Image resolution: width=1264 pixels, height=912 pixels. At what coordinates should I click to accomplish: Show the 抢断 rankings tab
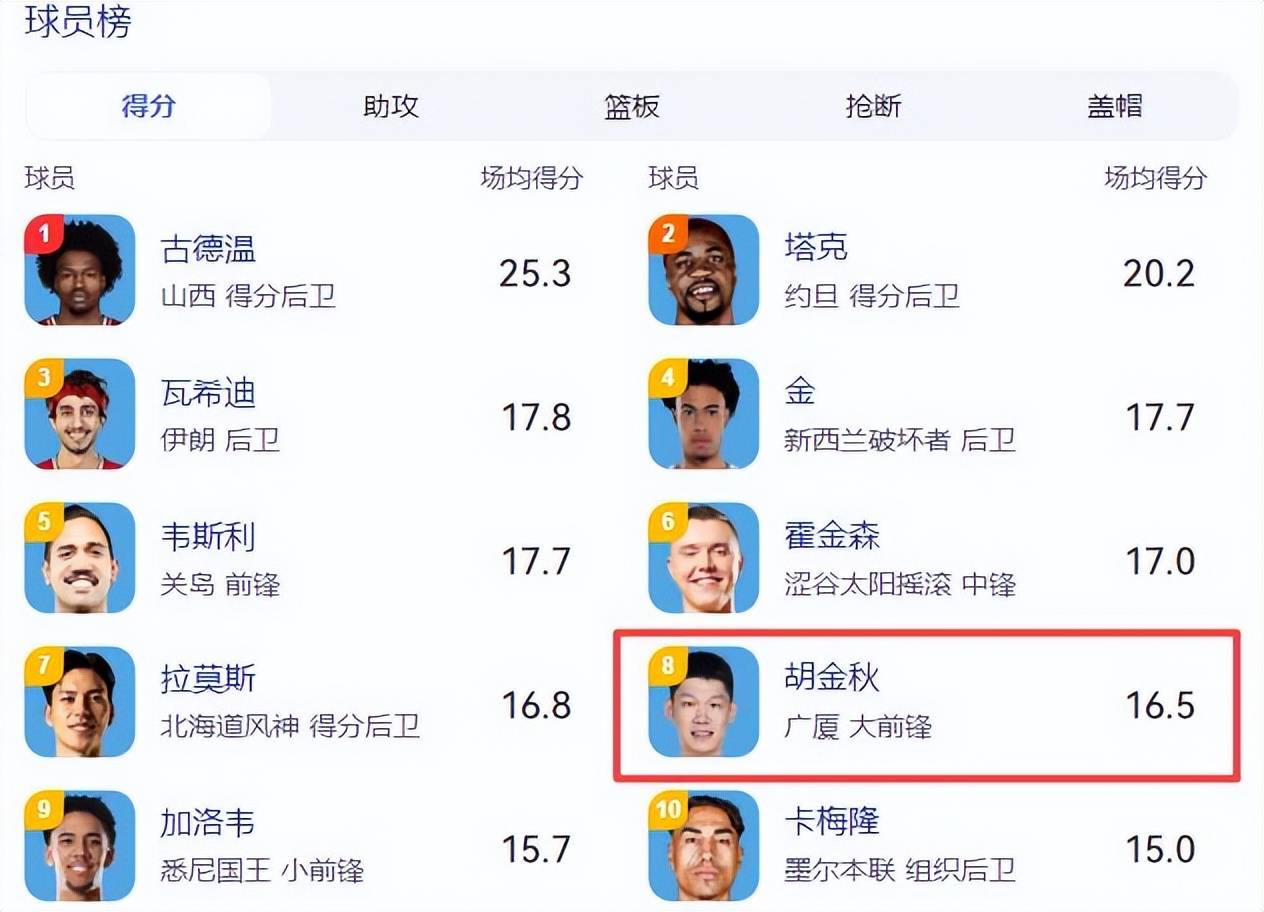tap(873, 106)
